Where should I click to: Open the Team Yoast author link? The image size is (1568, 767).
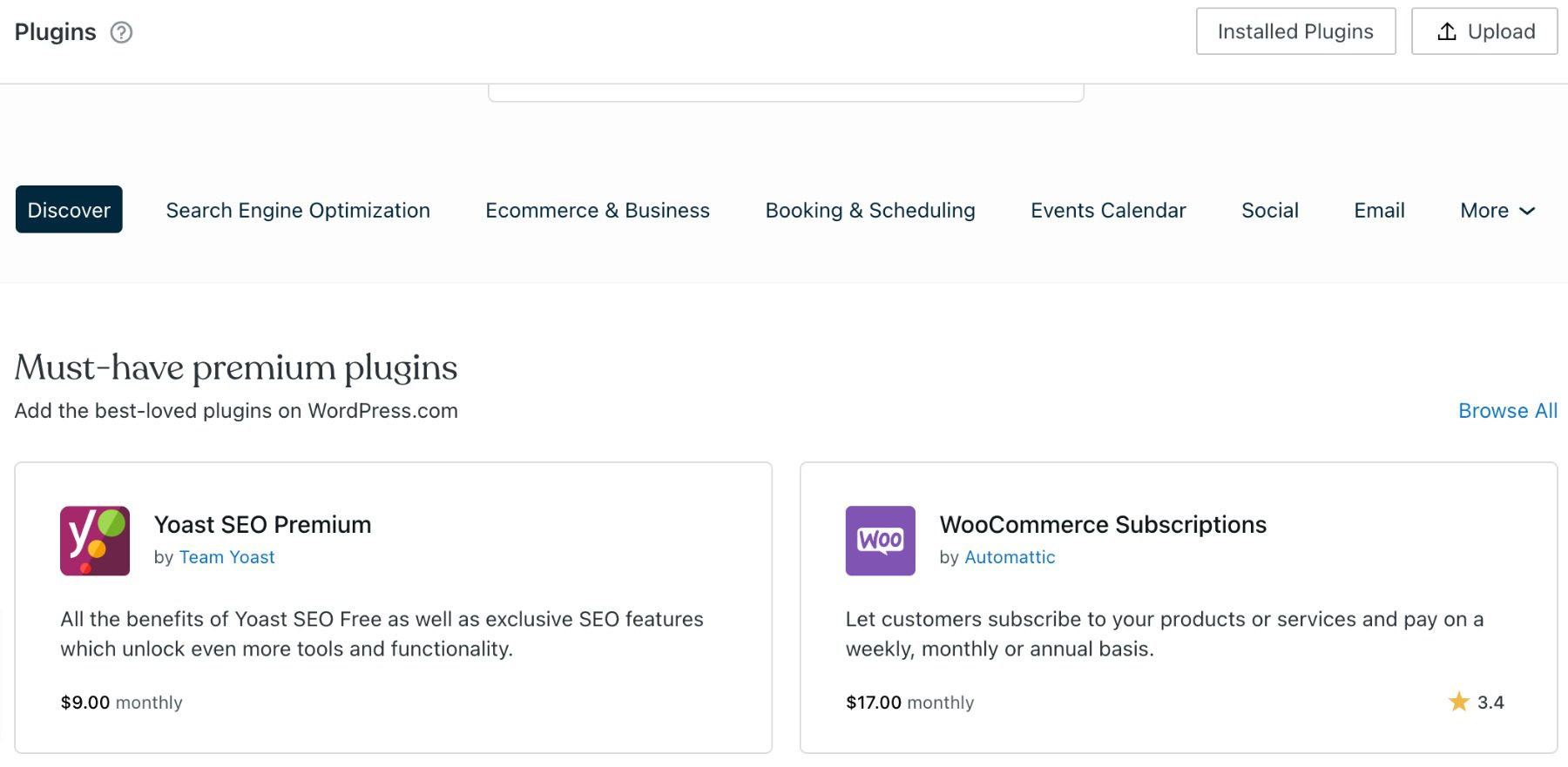226,557
